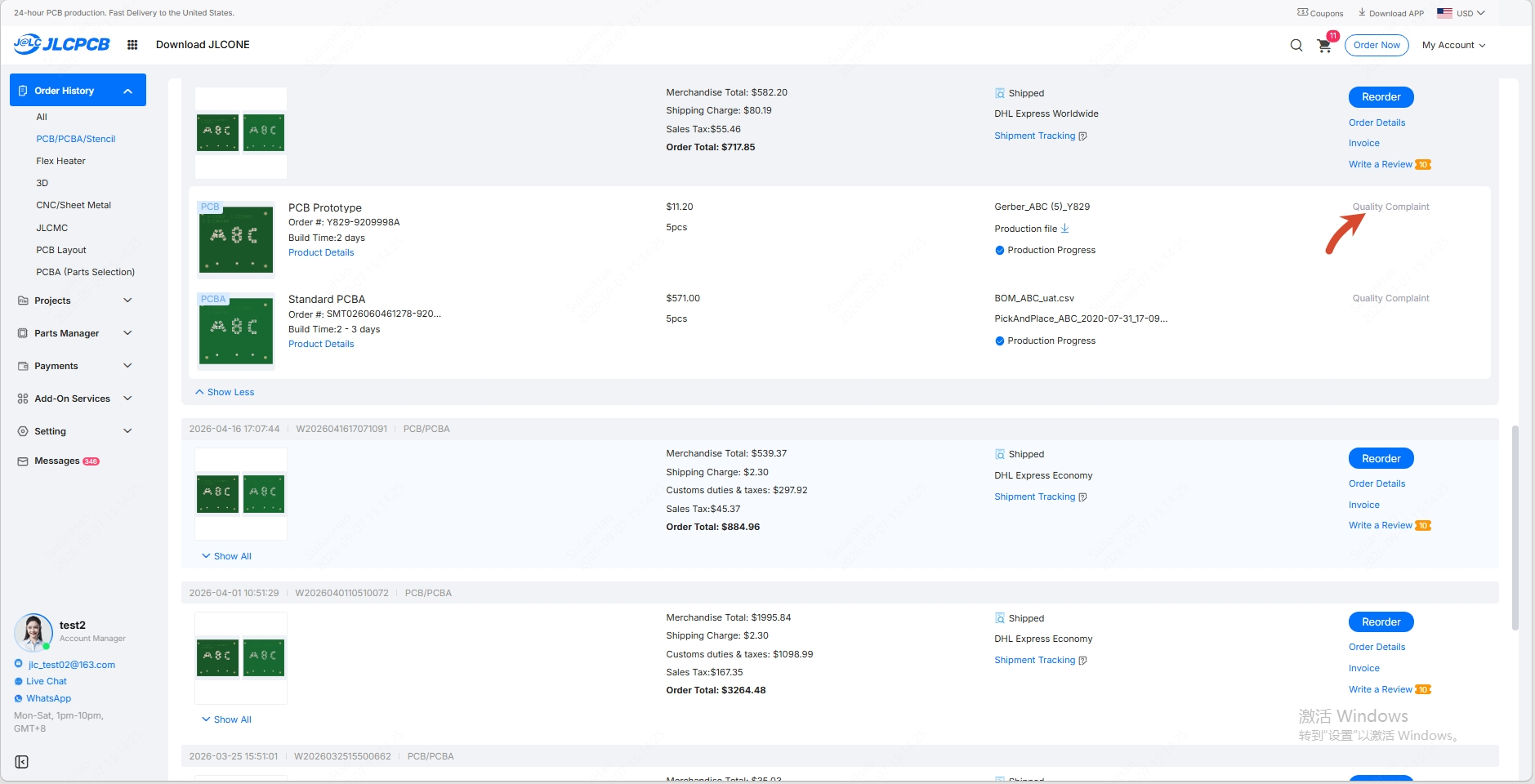Click the Standard PCBA board thumbnail
This screenshot has width=1535, height=784.
tap(236, 331)
